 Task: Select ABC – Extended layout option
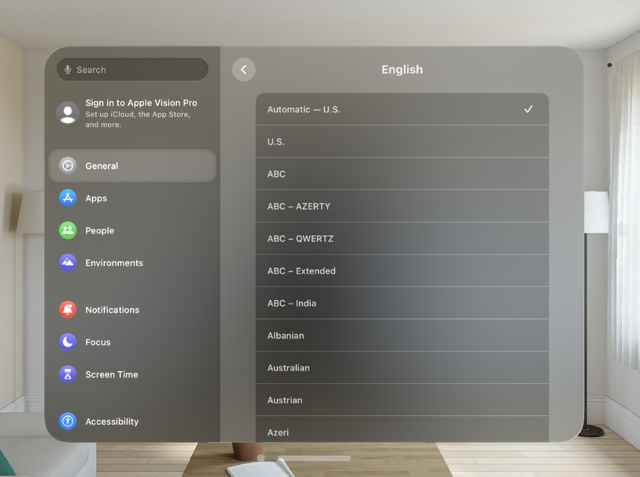(401, 271)
